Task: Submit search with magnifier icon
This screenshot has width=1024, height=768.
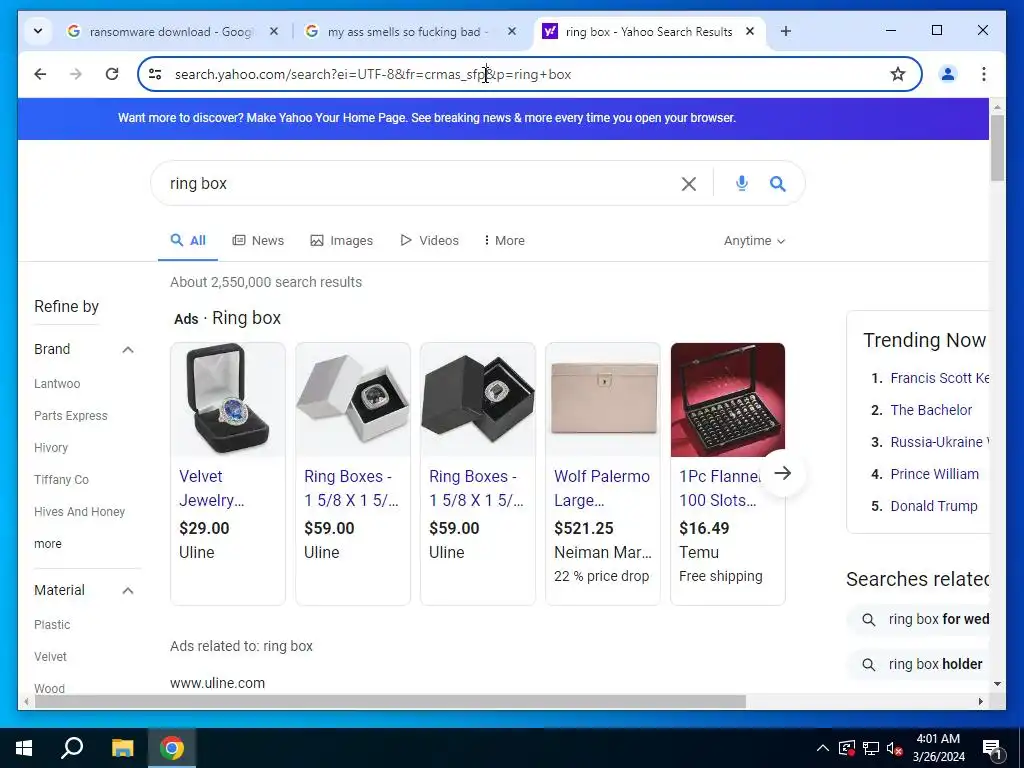Action: click(777, 184)
